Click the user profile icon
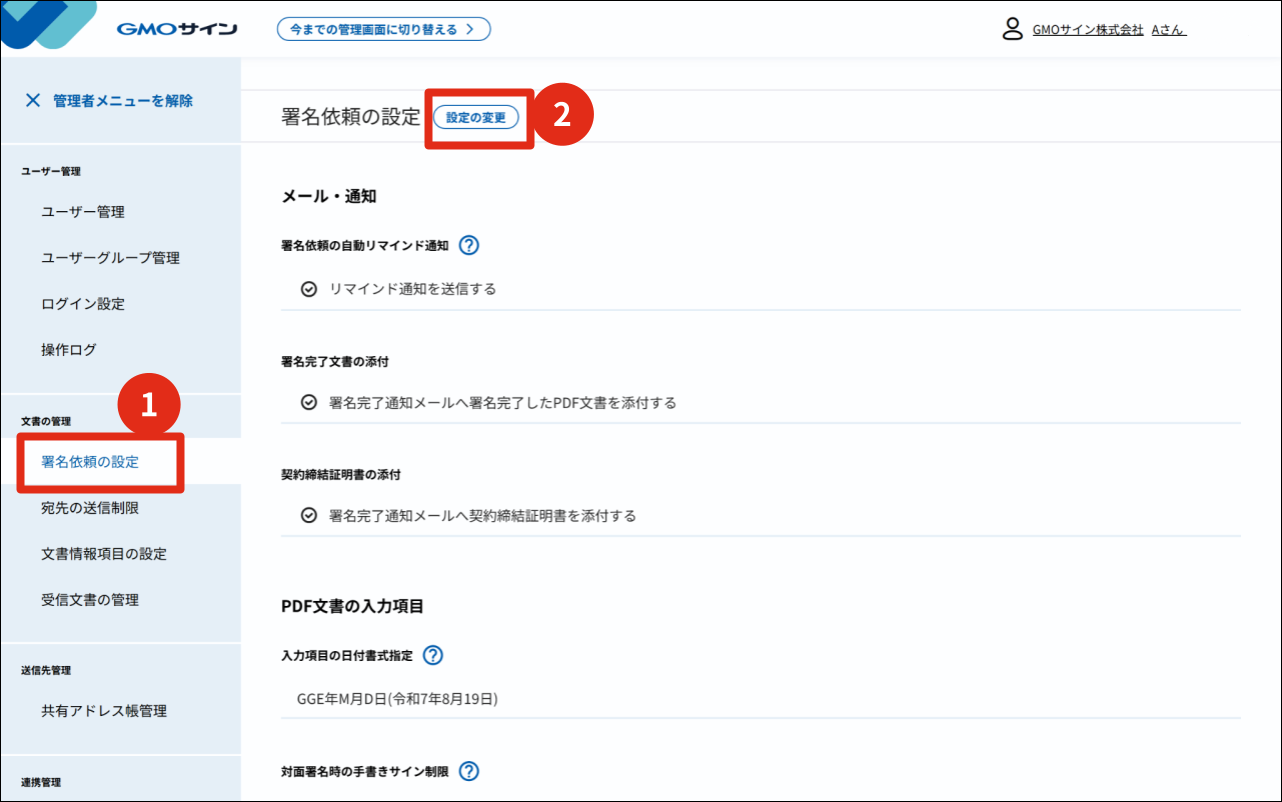The width and height of the screenshot is (1282, 802). point(1012,29)
